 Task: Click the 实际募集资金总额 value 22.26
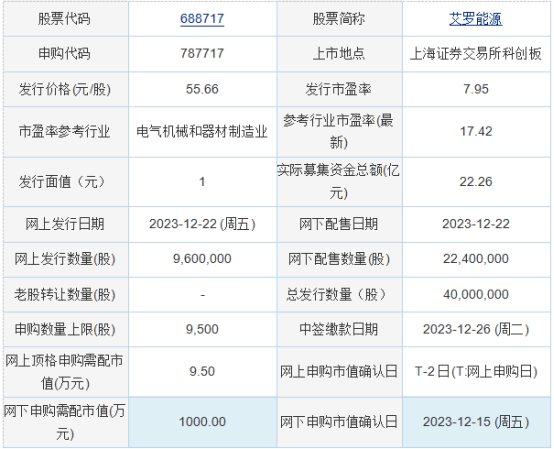point(476,182)
